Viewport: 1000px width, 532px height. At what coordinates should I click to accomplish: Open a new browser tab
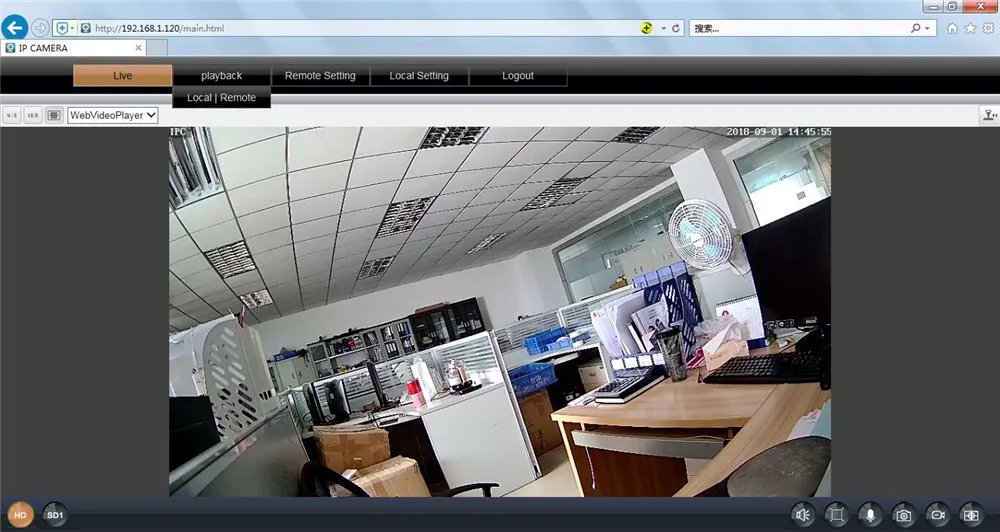click(157, 48)
